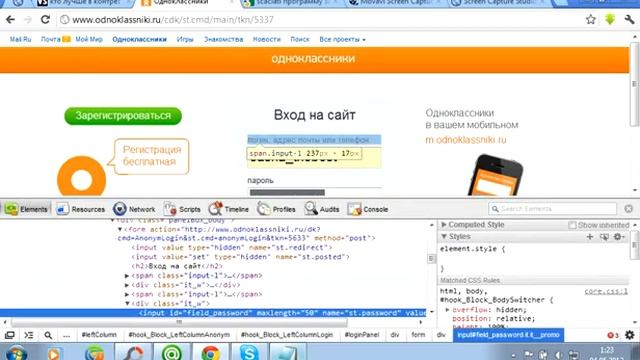Open DevTools settings gear at bottom right
Image resolution: width=640 pixels, height=360 pixels.
tap(630, 335)
